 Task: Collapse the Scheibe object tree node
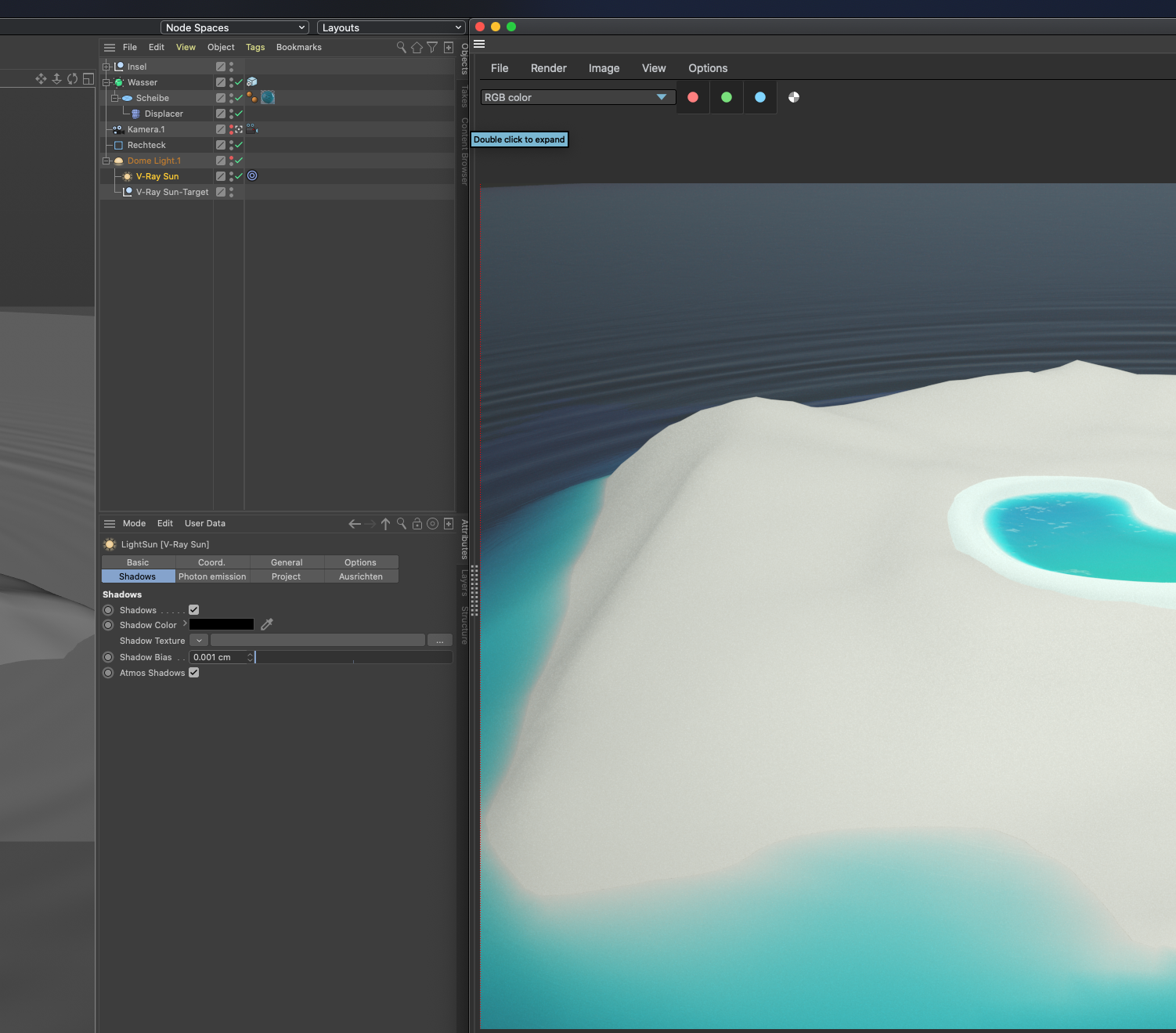[x=115, y=98]
